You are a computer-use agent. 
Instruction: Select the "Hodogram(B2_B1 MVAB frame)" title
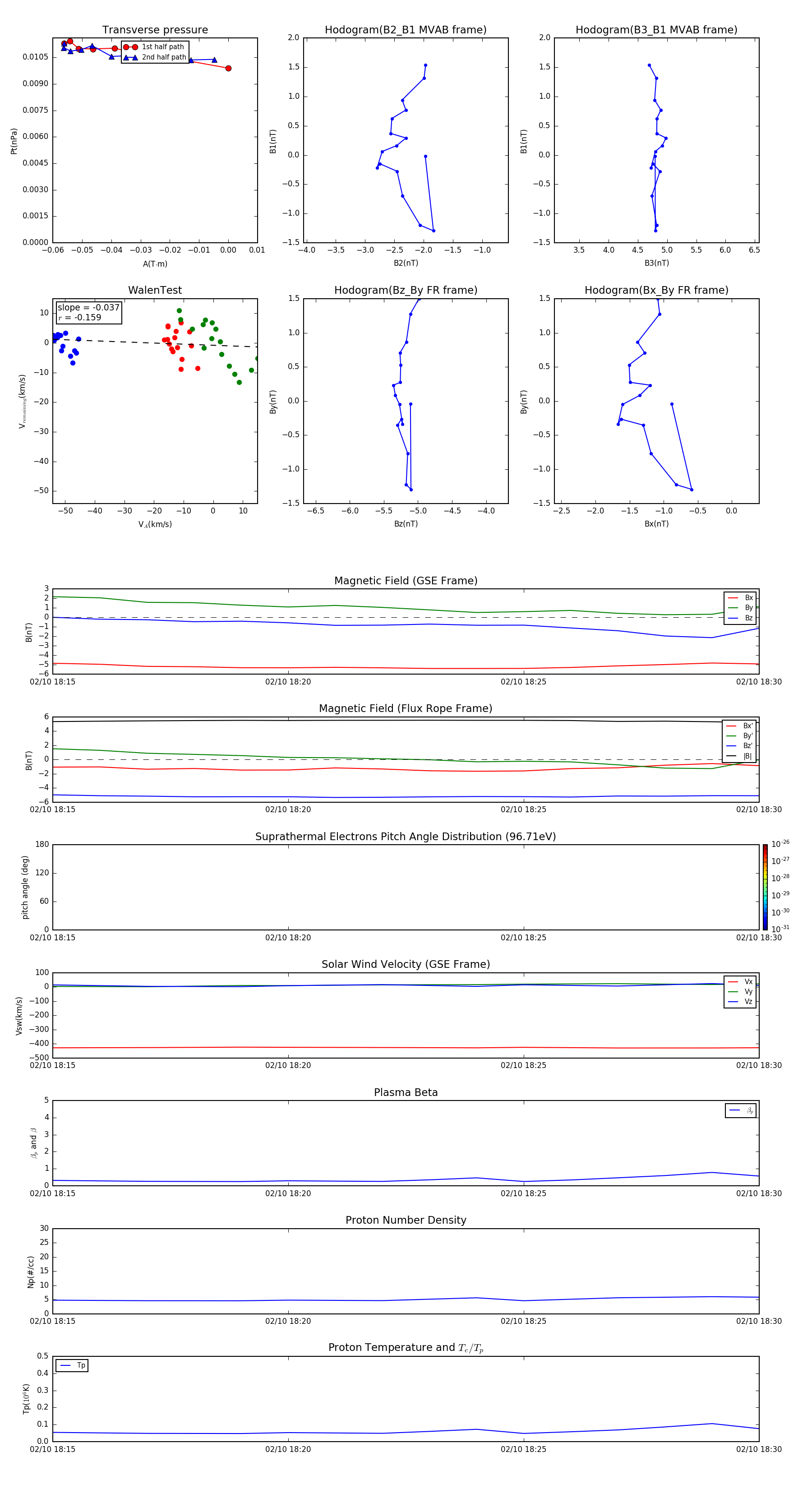tap(406, 30)
